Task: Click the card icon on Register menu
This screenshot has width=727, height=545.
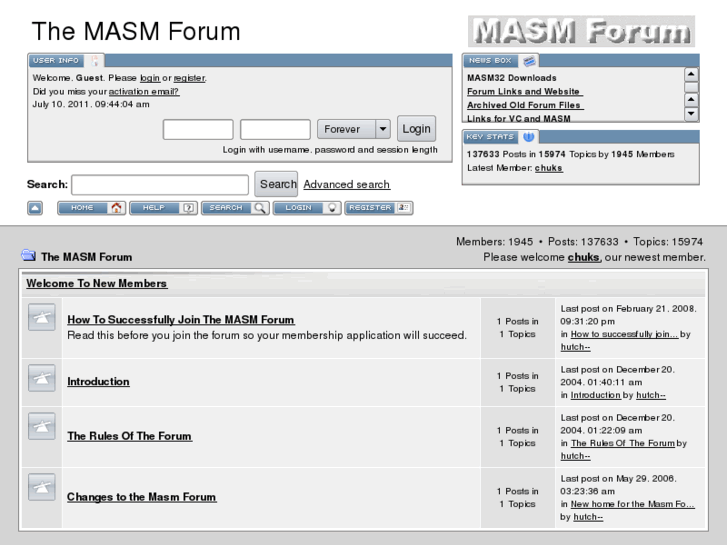Action: [x=403, y=208]
